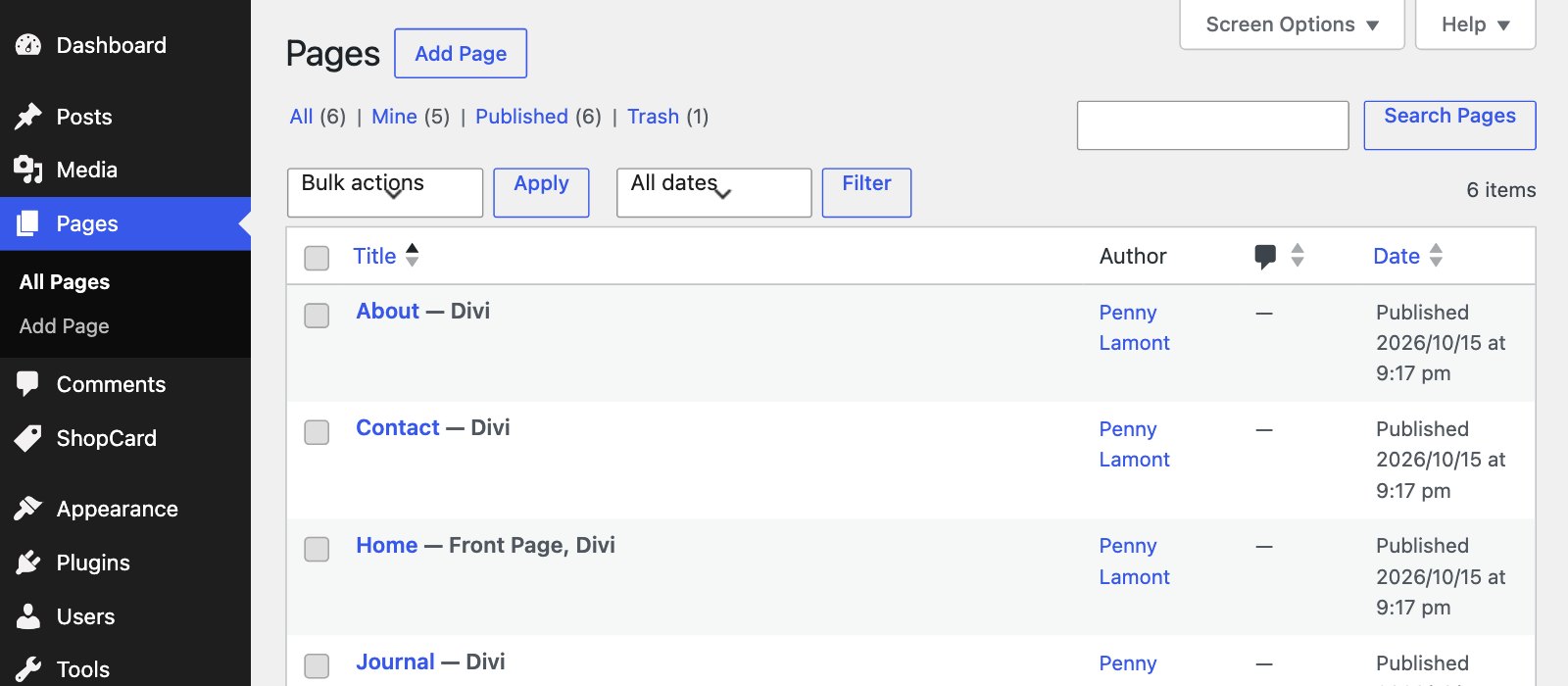Click the Home row published date text
The image size is (1568, 686).
click(x=1441, y=576)
